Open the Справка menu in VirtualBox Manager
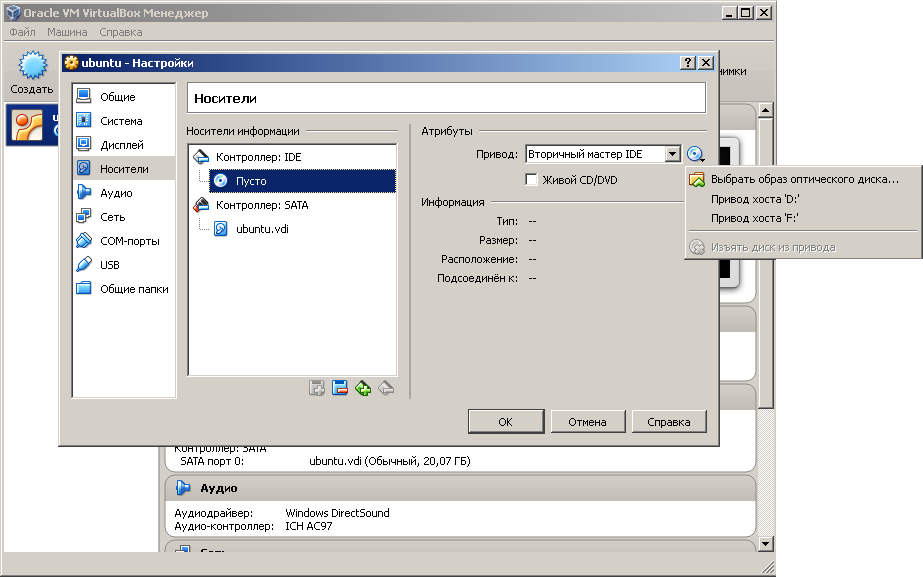This screenshot has width=923, height=577. 121,32
